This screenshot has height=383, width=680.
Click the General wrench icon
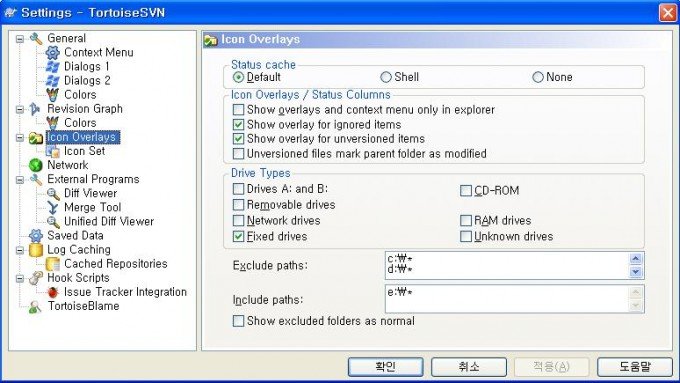(x=36, y=39)
